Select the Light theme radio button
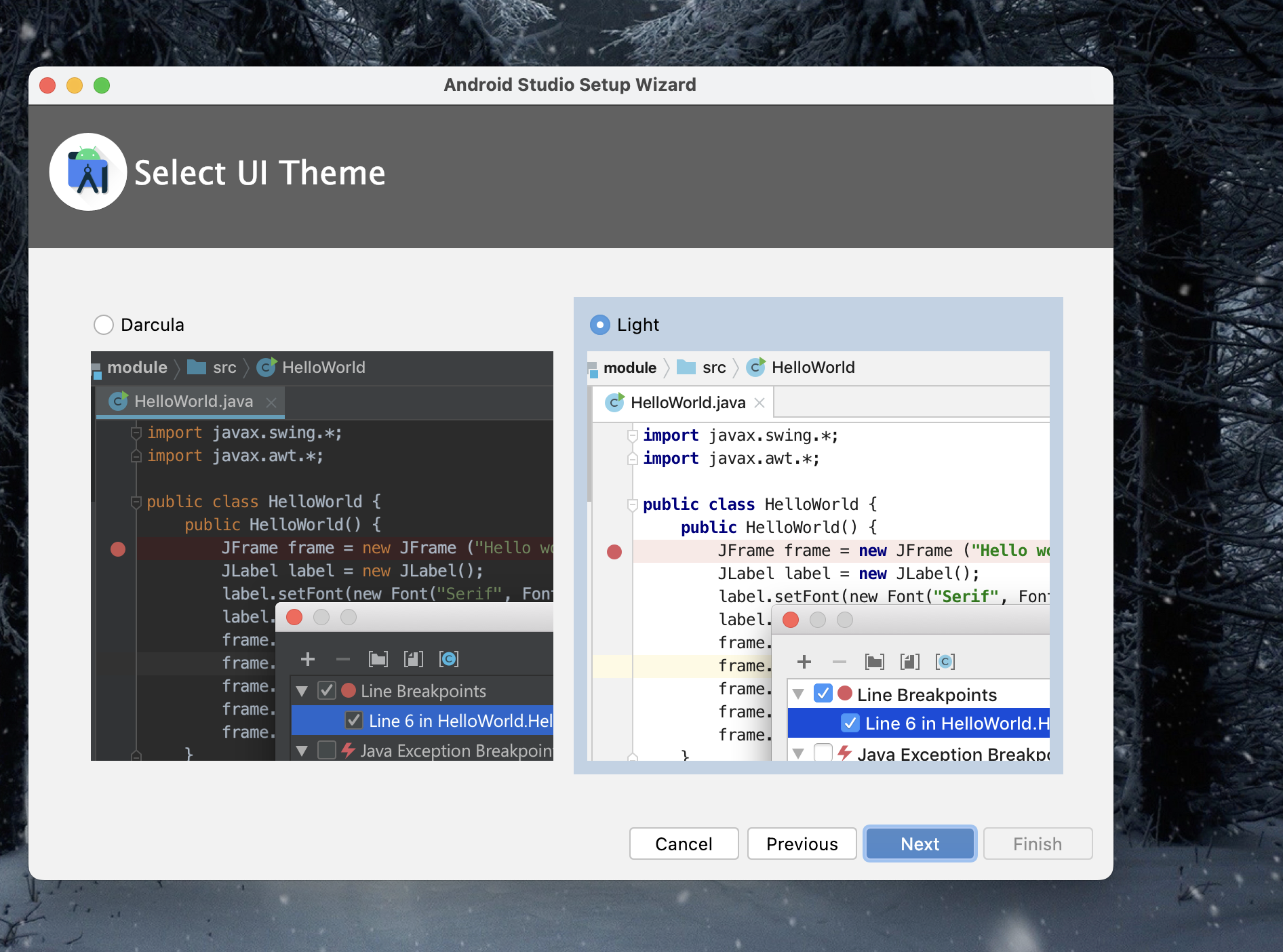The height and width of the screenshot is (952, 1283). point(600,325)
